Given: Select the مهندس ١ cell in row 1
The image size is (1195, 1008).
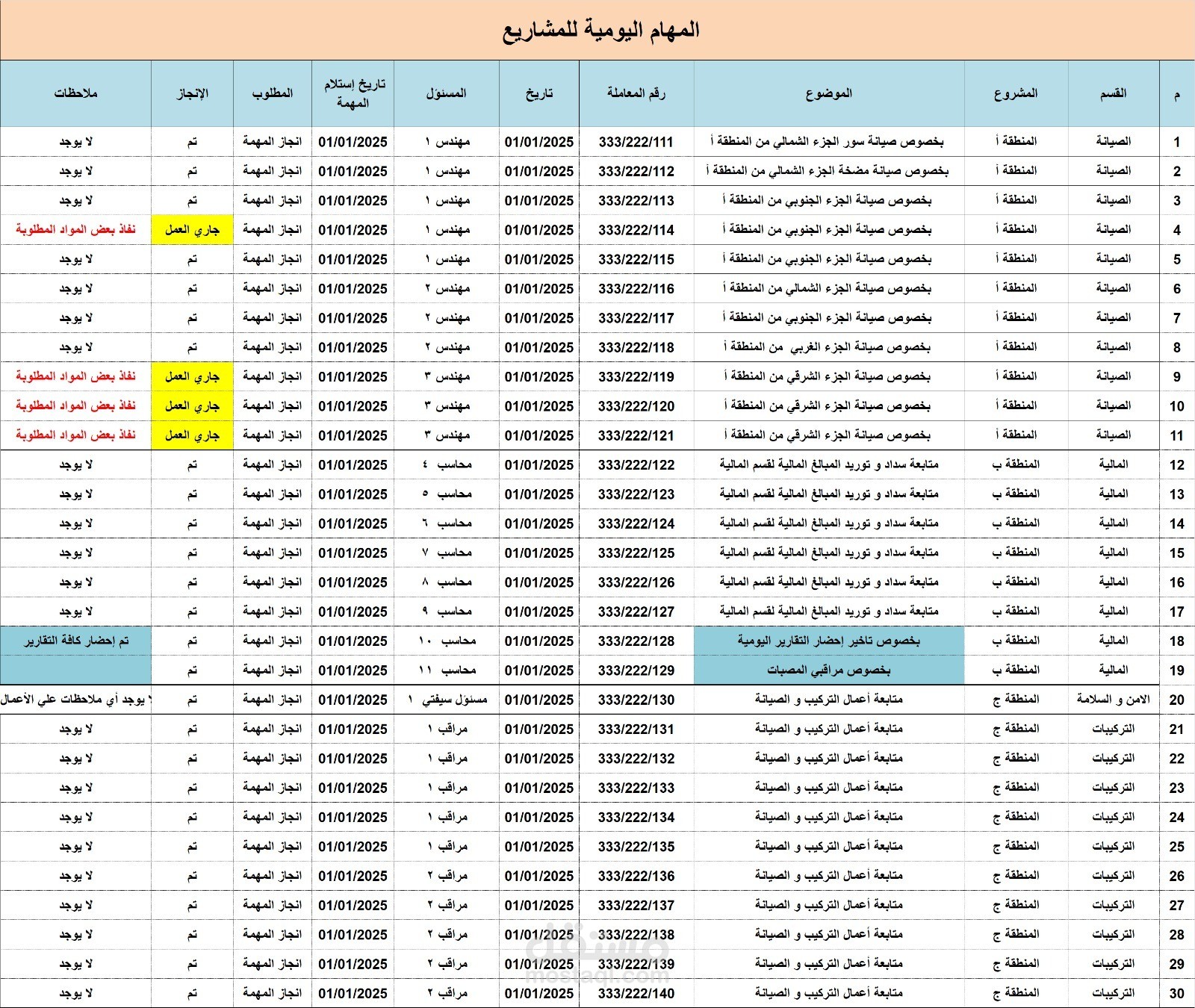Looking at the screenshot, I should click(x=449, y=141).
